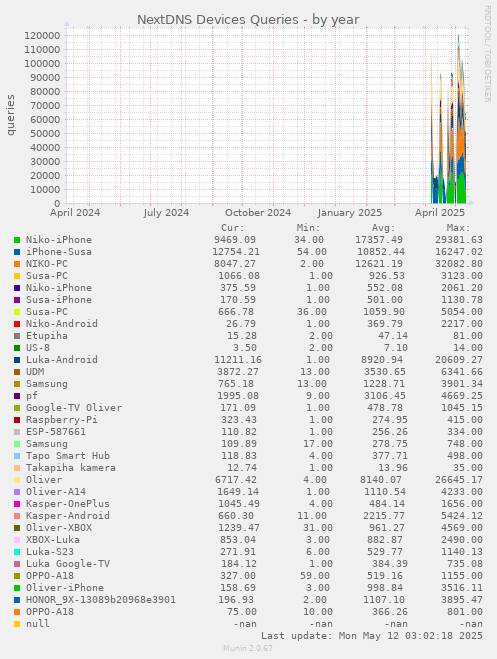This screenshot has height=659, width=497.
Task: Click the Raspberry-Pi device label
Action: (62, 420)
